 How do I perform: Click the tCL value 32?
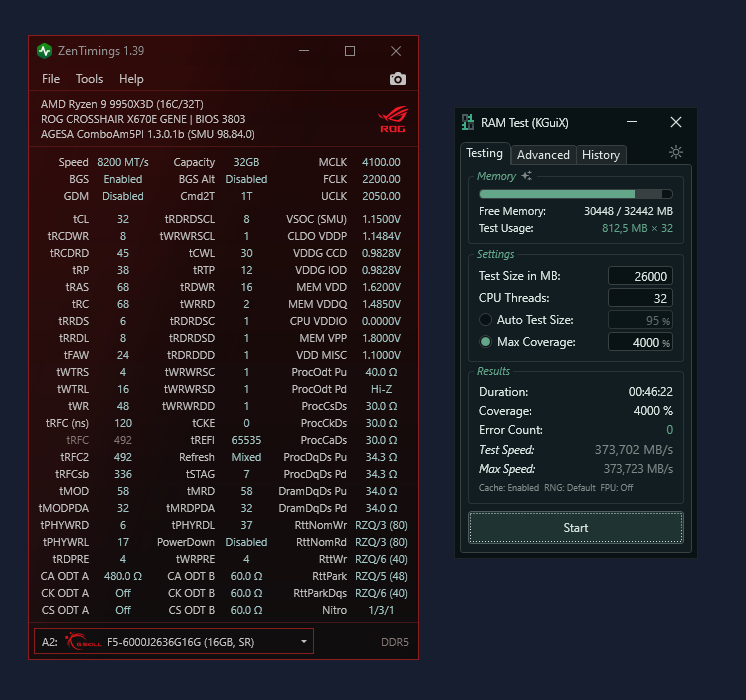click(x=123, y=219)
